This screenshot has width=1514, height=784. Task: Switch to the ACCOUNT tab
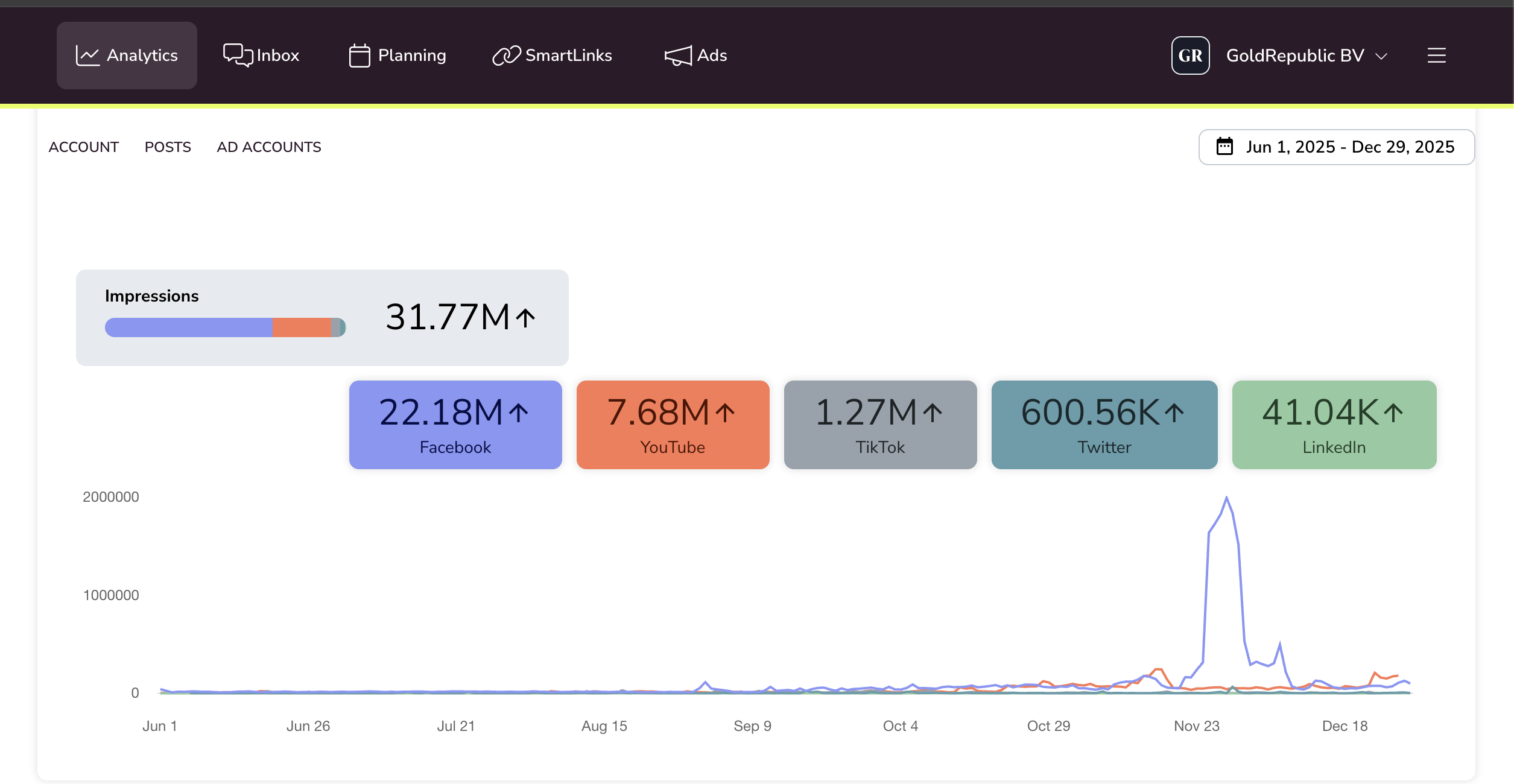point(83,147)
